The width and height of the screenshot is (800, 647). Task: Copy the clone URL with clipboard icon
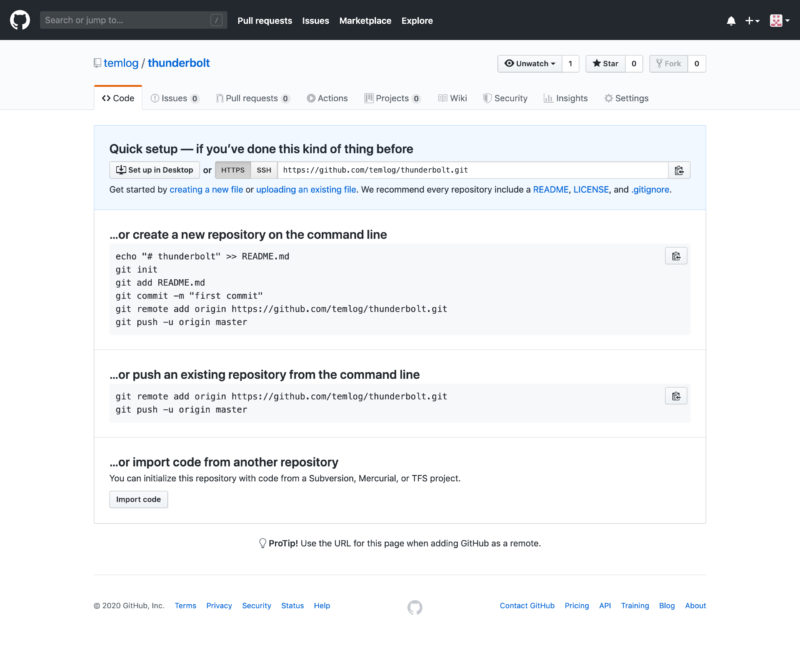[679, 170]
